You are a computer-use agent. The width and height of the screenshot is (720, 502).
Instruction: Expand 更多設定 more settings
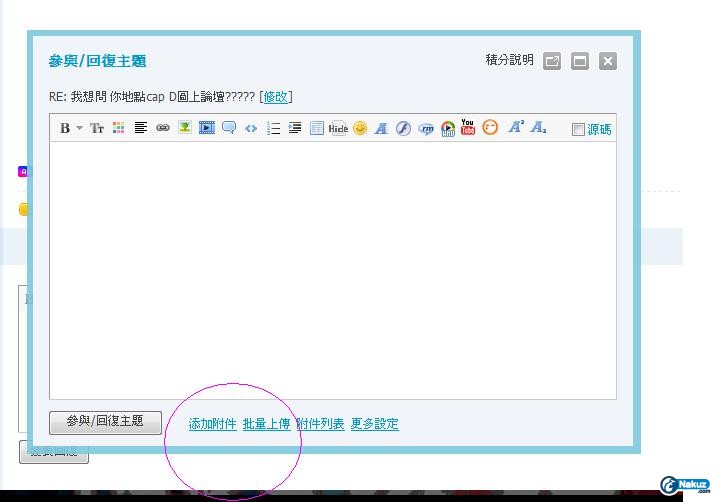pyautogui.click(x=374, y=424)
